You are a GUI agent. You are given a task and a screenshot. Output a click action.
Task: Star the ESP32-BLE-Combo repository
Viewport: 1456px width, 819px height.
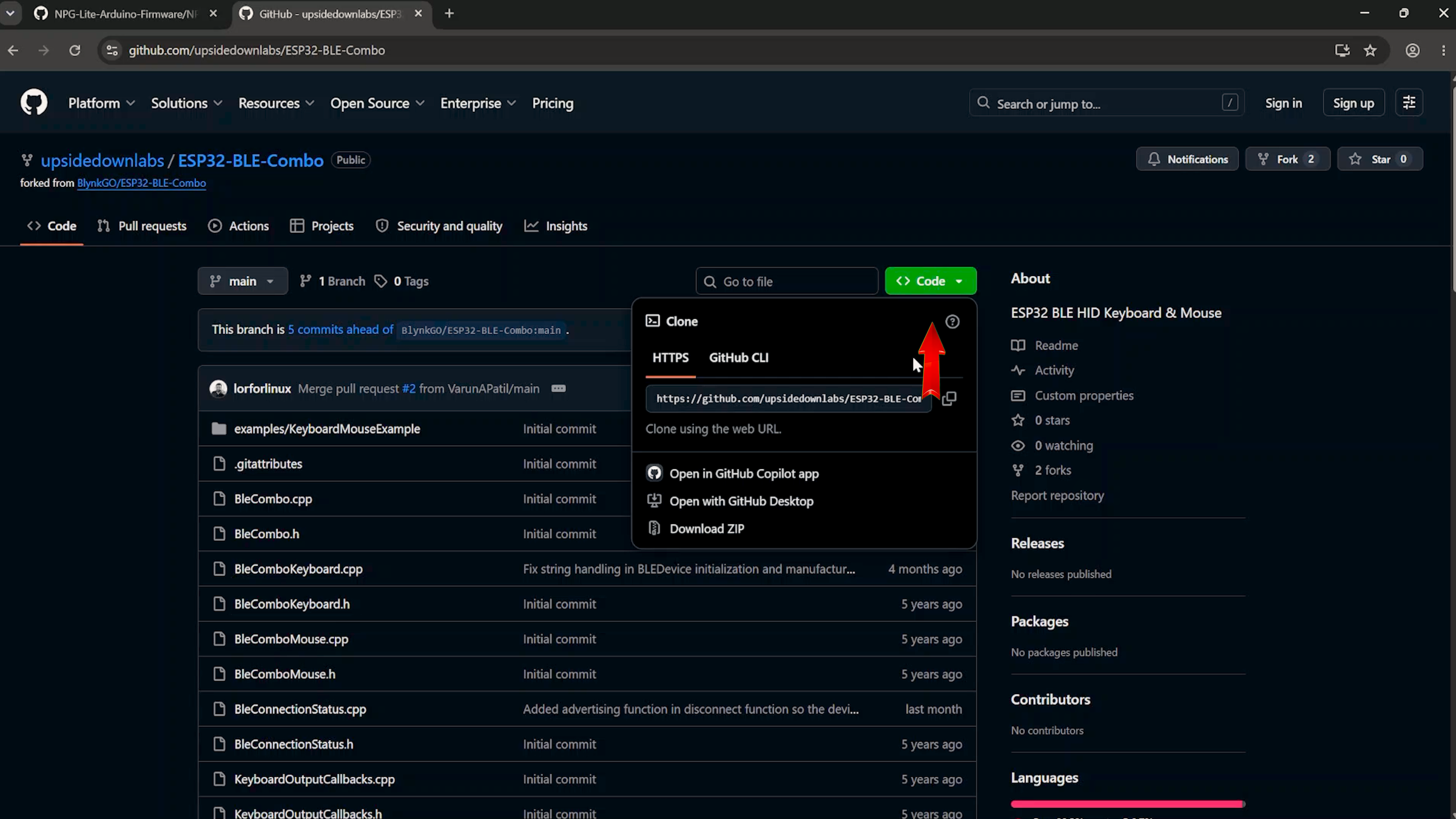1380,159
